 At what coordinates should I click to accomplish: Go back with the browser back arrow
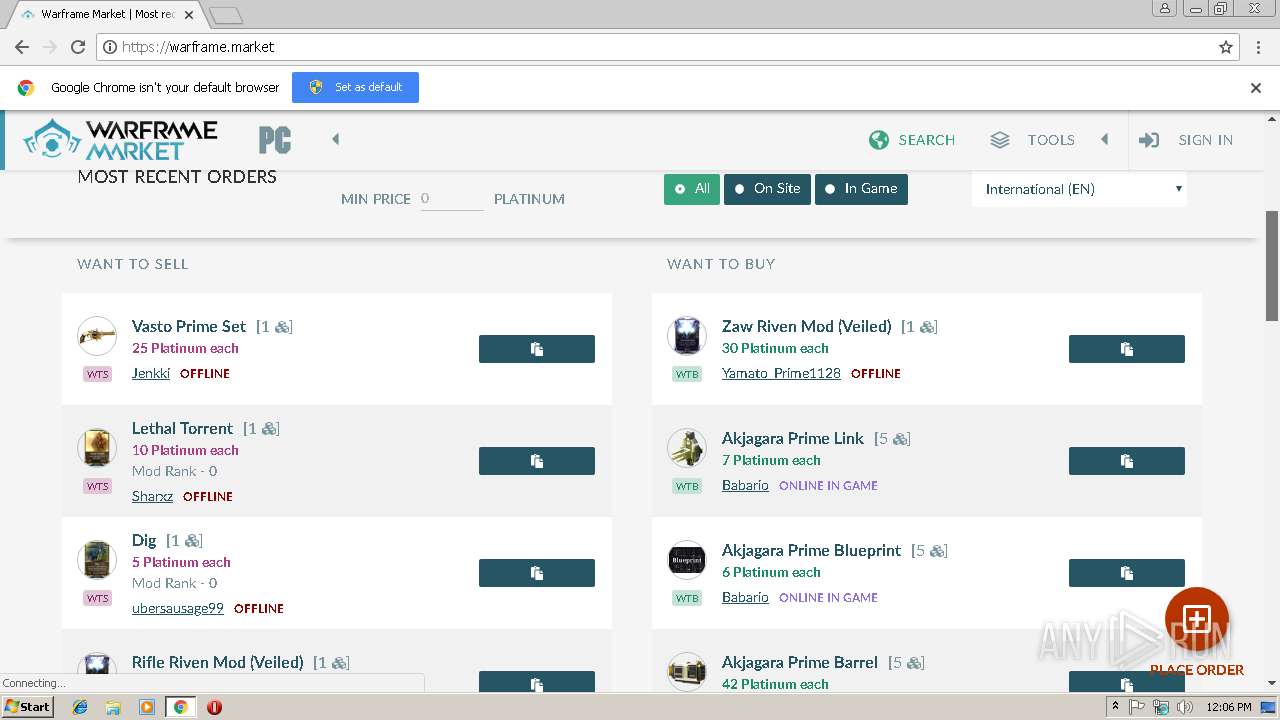21,47
